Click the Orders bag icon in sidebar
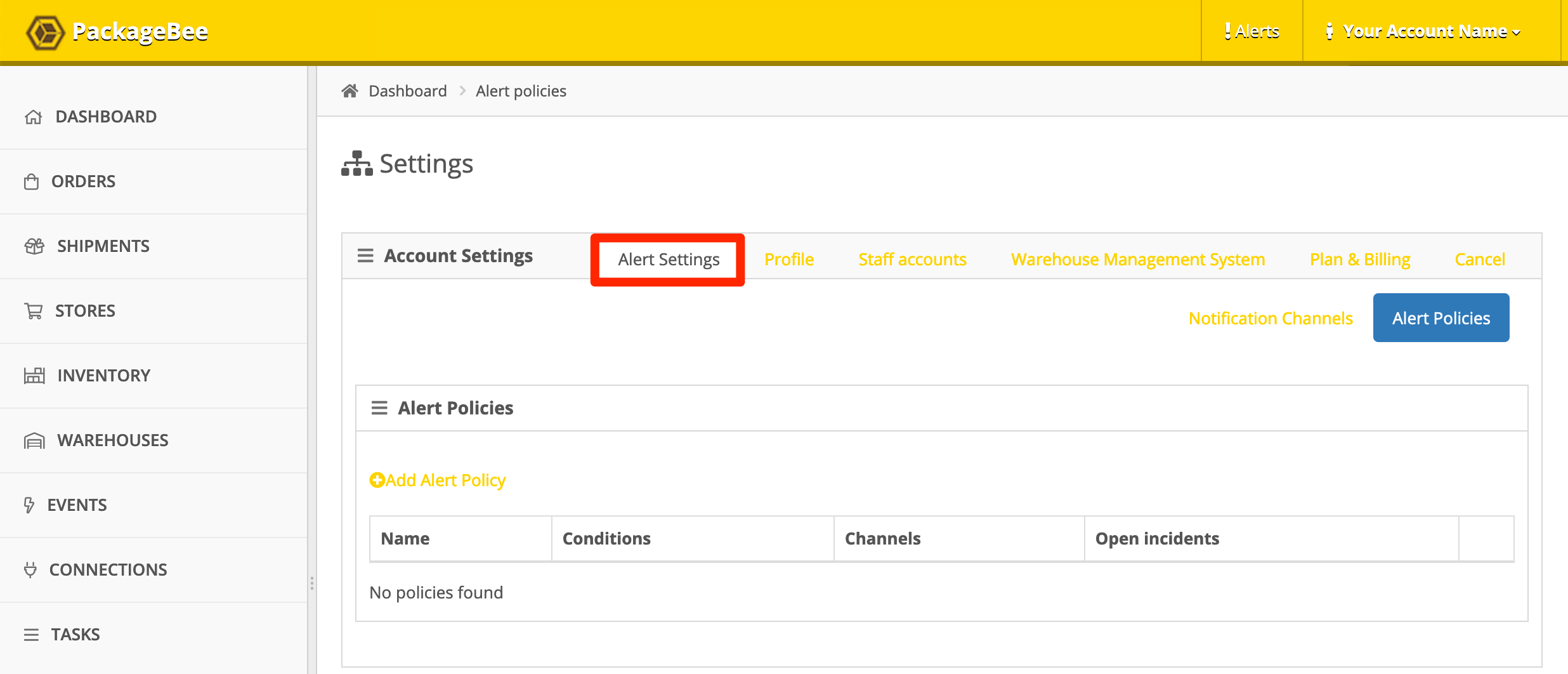 click(x=31, y=182)
